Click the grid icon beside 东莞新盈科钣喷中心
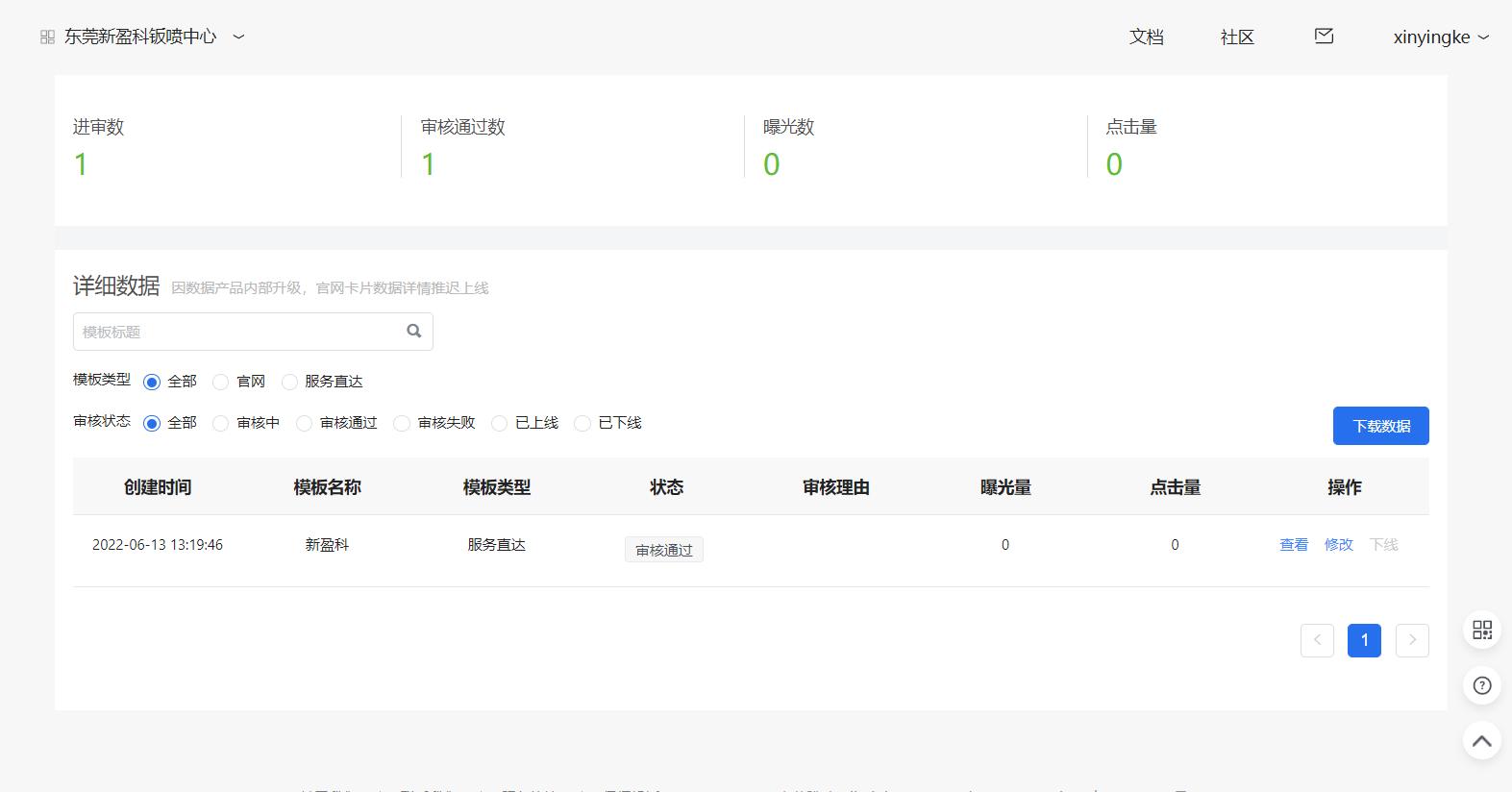 pyautogui.click(x=47, y=37)
